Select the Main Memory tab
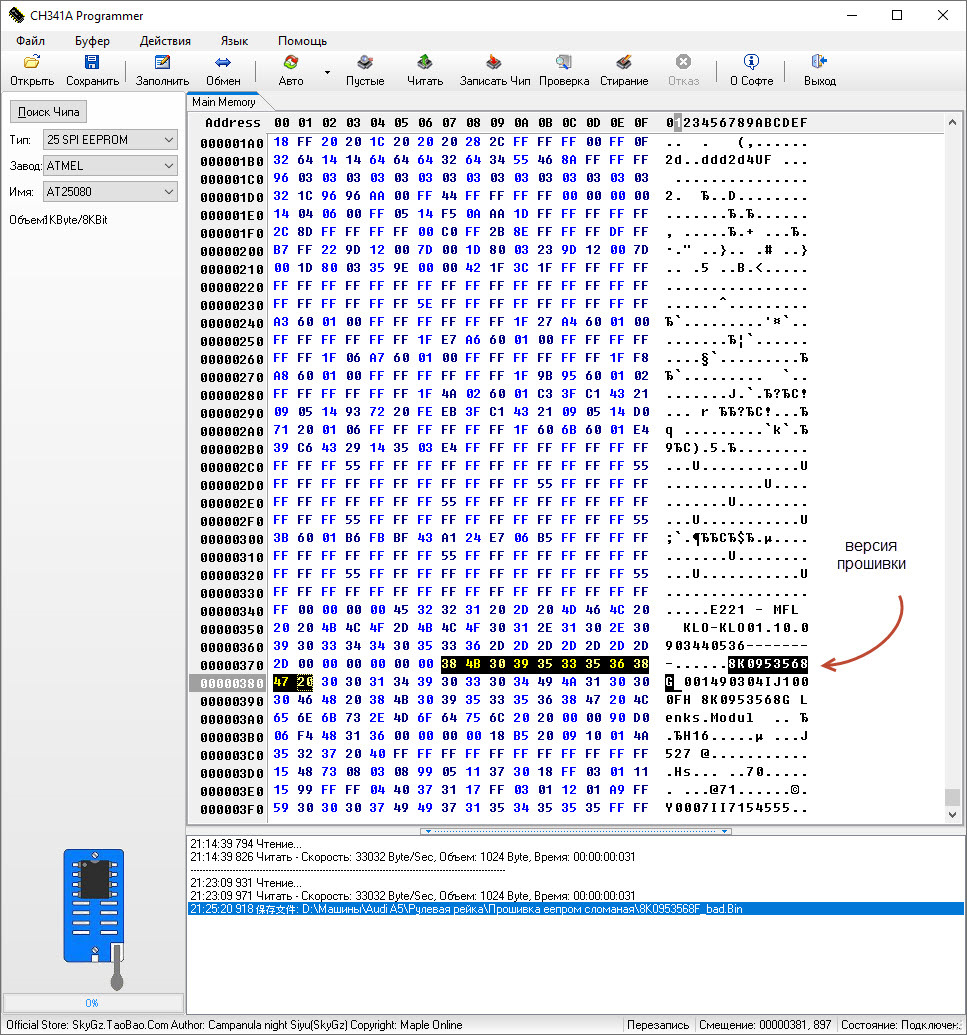Viewport: 967px width, 1035px height. [x=224, y=102]
